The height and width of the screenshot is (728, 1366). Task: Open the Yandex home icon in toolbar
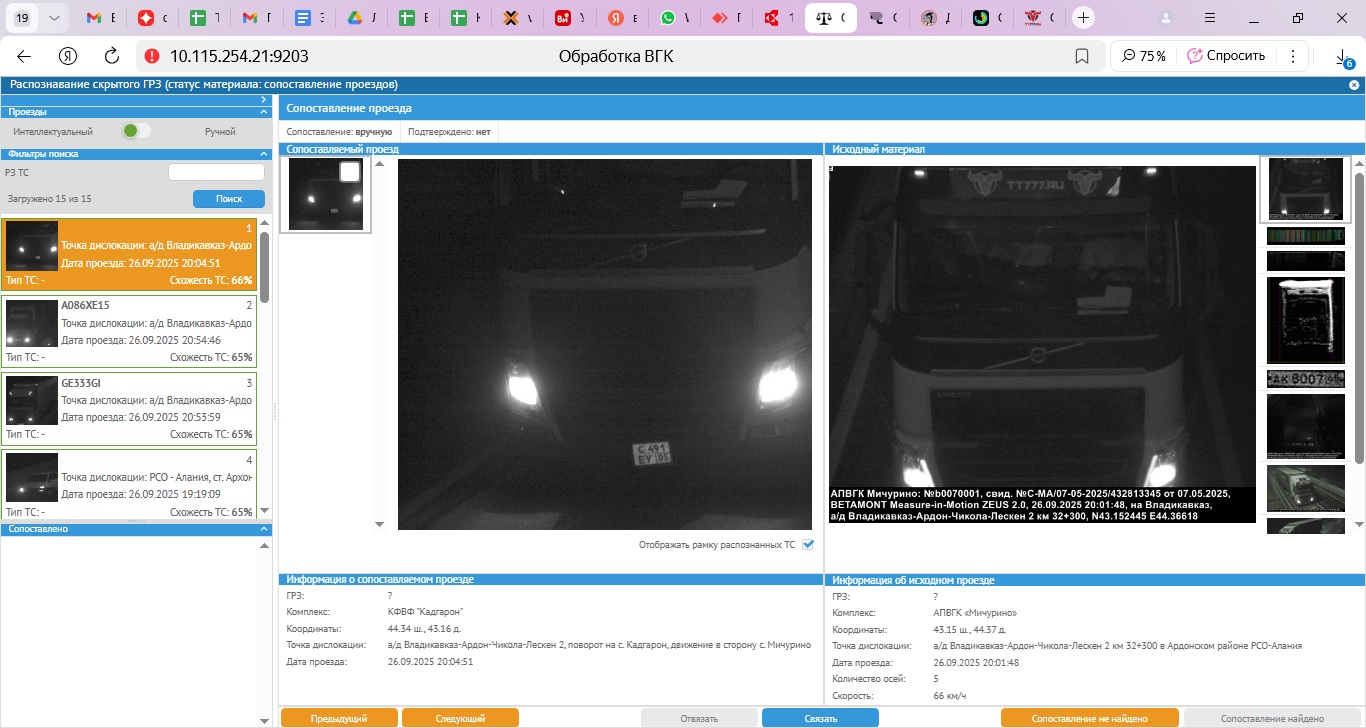click(x=68, y=56)
